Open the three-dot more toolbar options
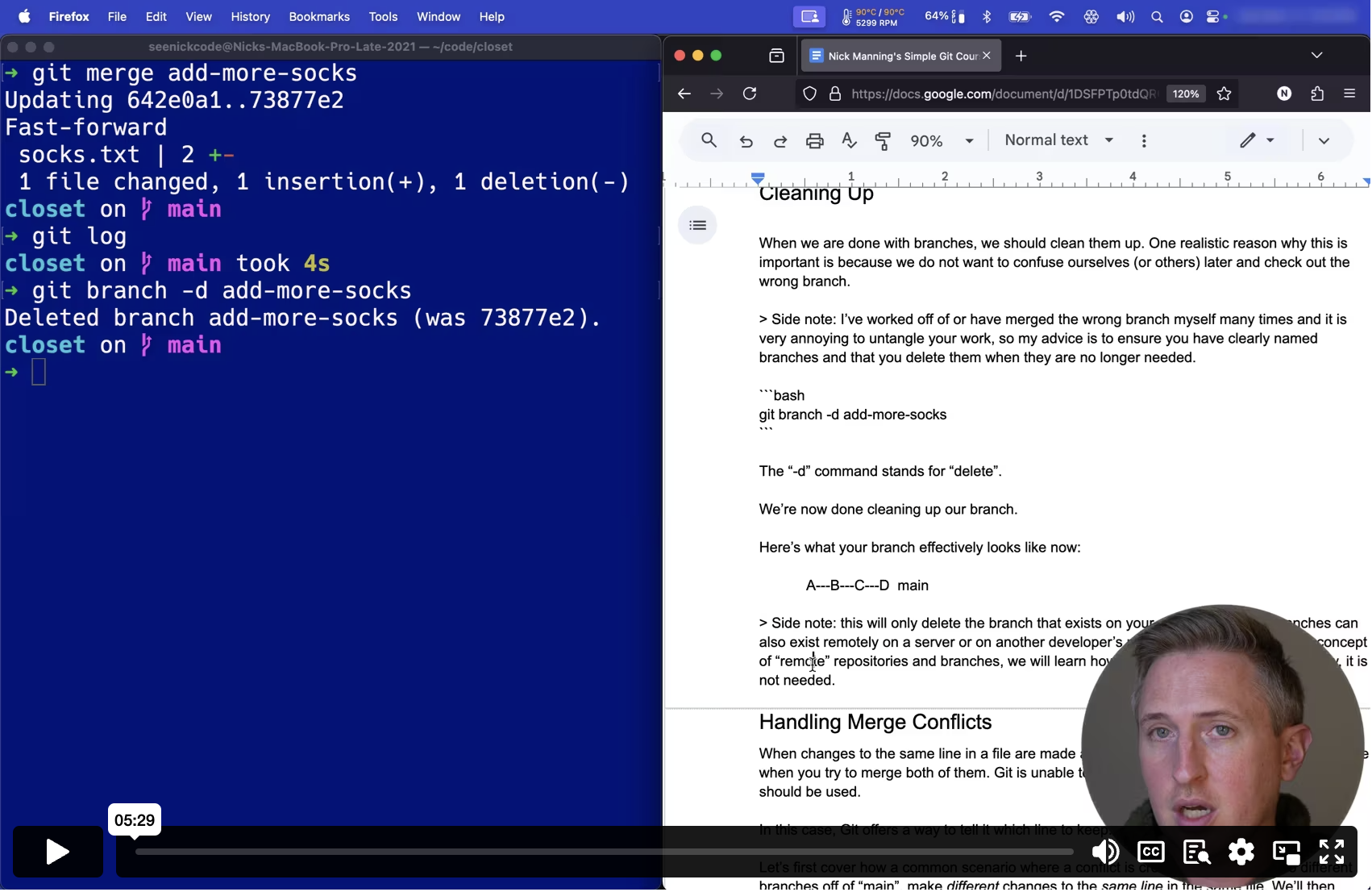Screen dimensions: 1372x892 point(1144,141)
